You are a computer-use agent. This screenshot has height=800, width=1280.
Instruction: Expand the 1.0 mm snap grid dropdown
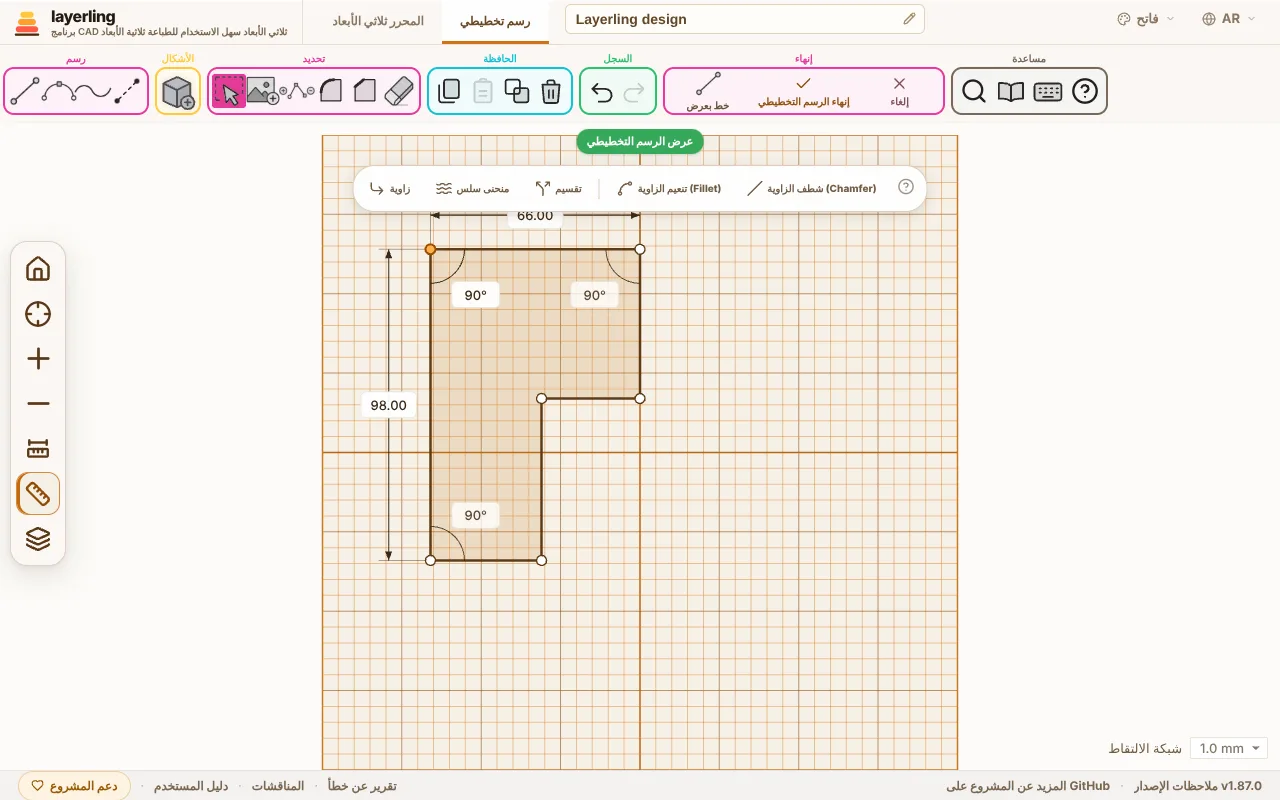click(1229, 748)
